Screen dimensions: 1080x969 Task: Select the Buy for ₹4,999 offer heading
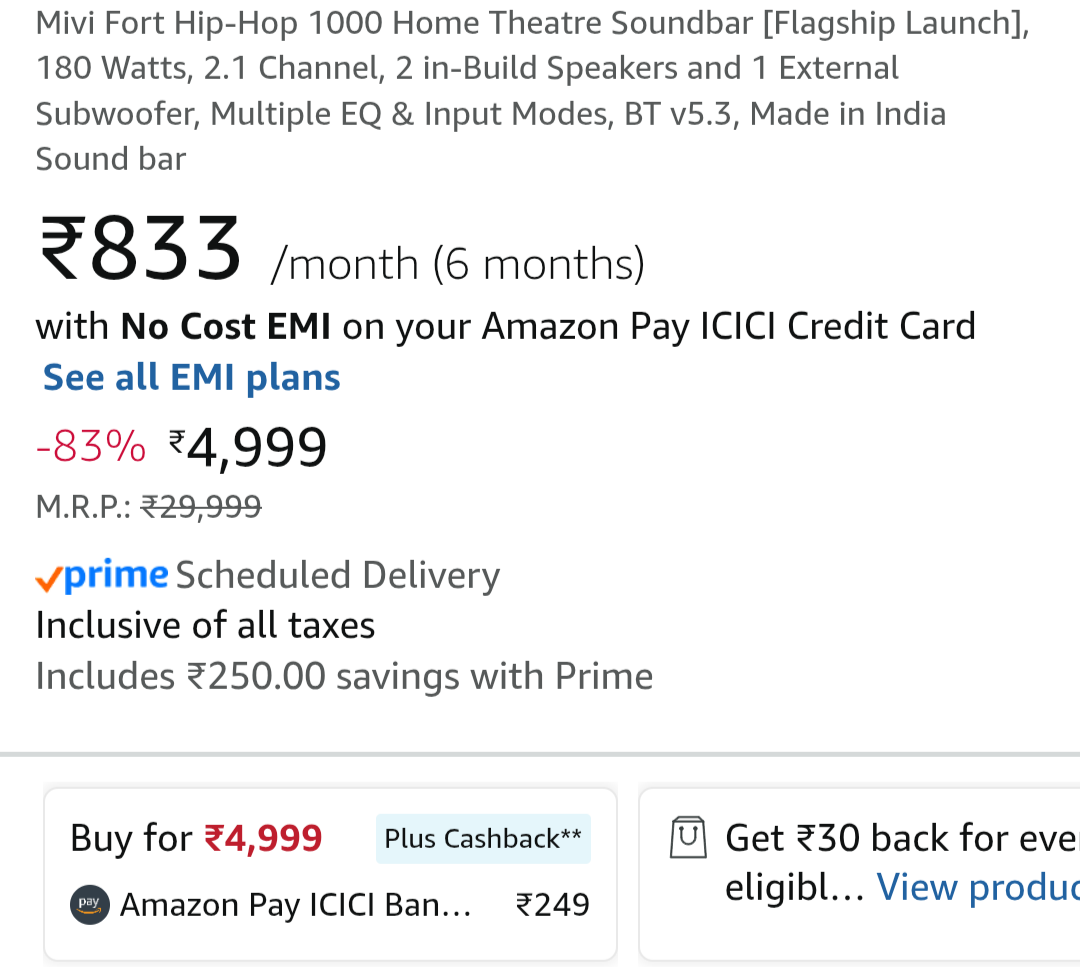tap(196, 838)
